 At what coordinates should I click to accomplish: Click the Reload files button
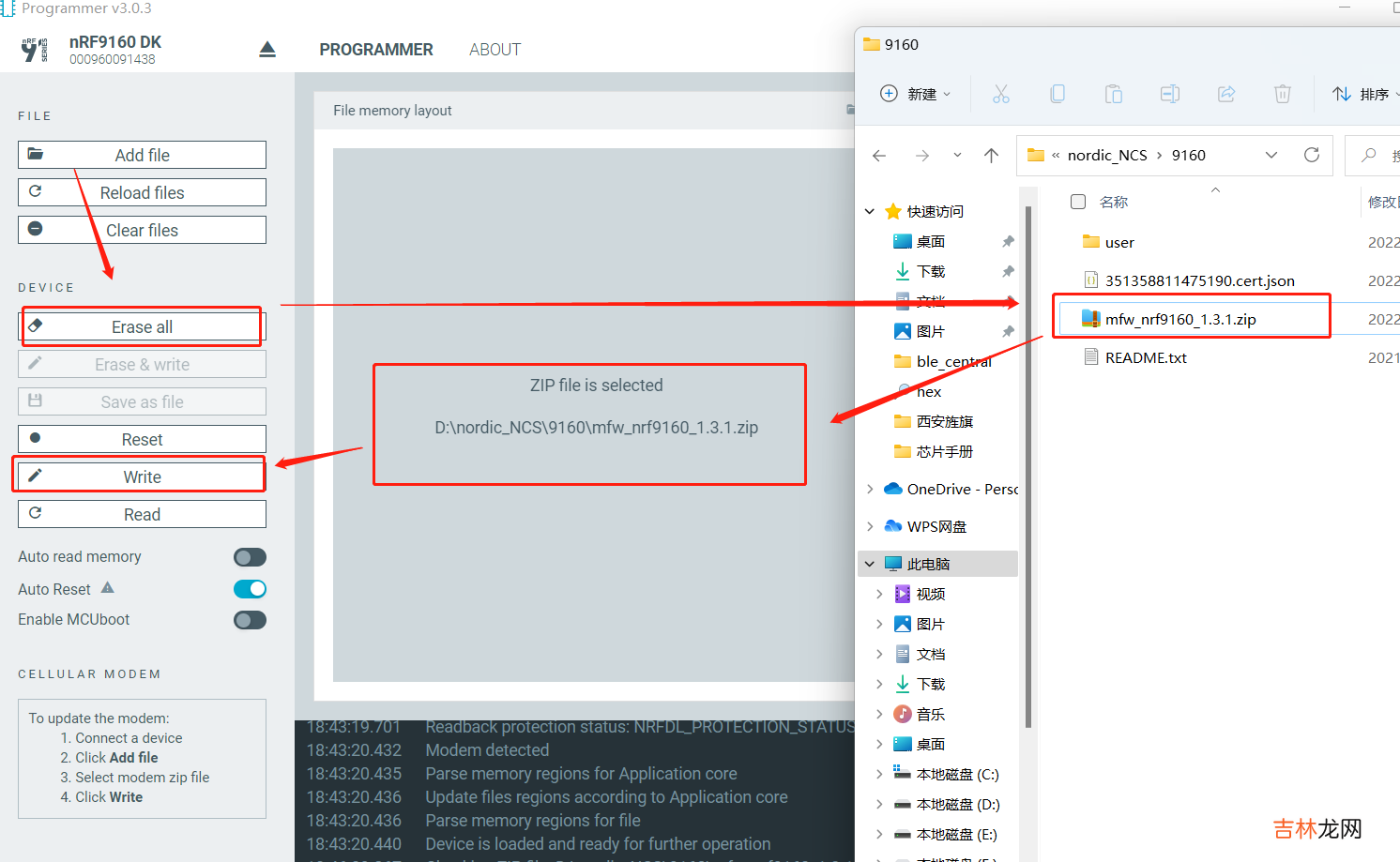[142, 192]
